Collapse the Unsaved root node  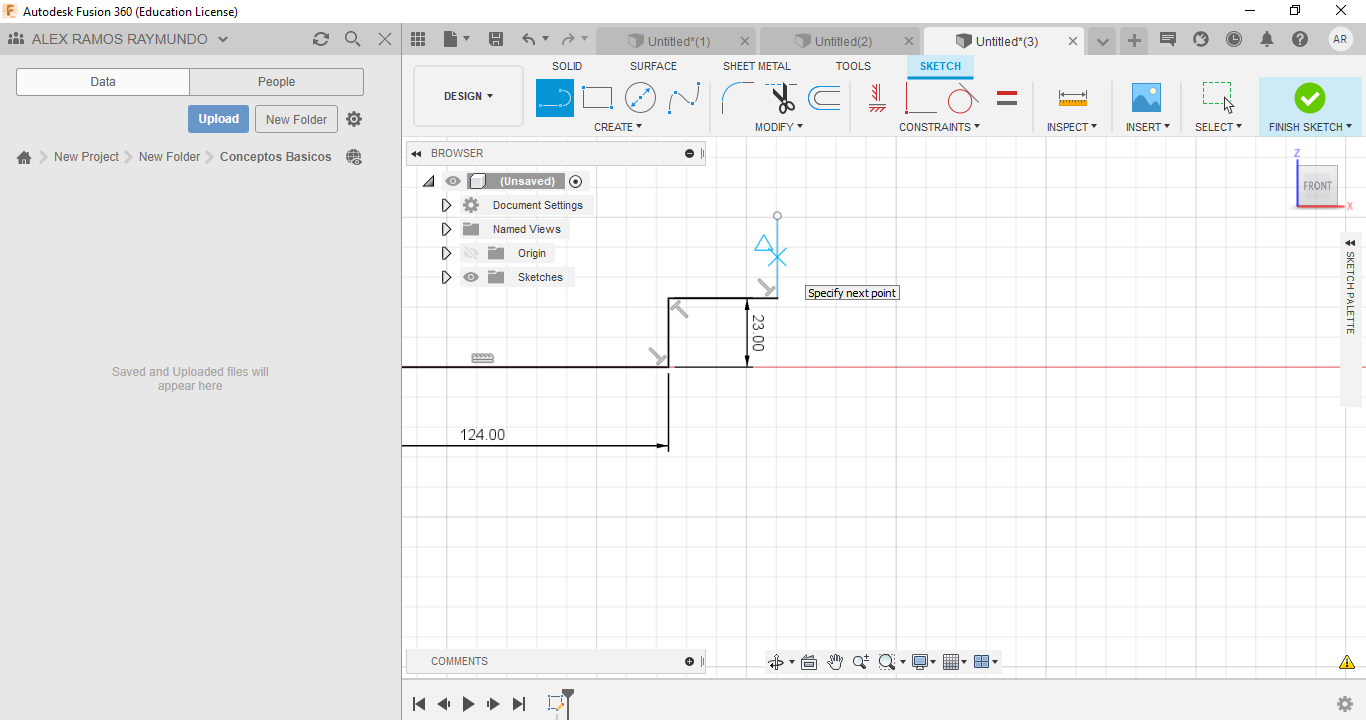[429, 181]
